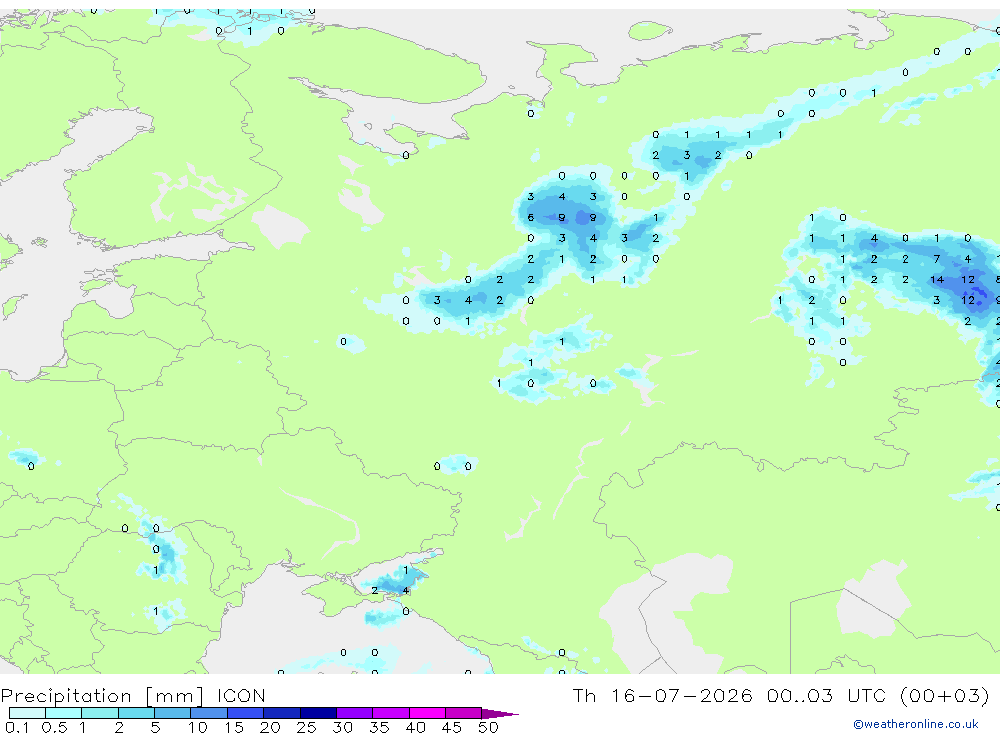Image resolution: width=1000 pixels, height=733 pixels.
Task: Click the above-50 arrow tip of legend
Action: point(499,714)
